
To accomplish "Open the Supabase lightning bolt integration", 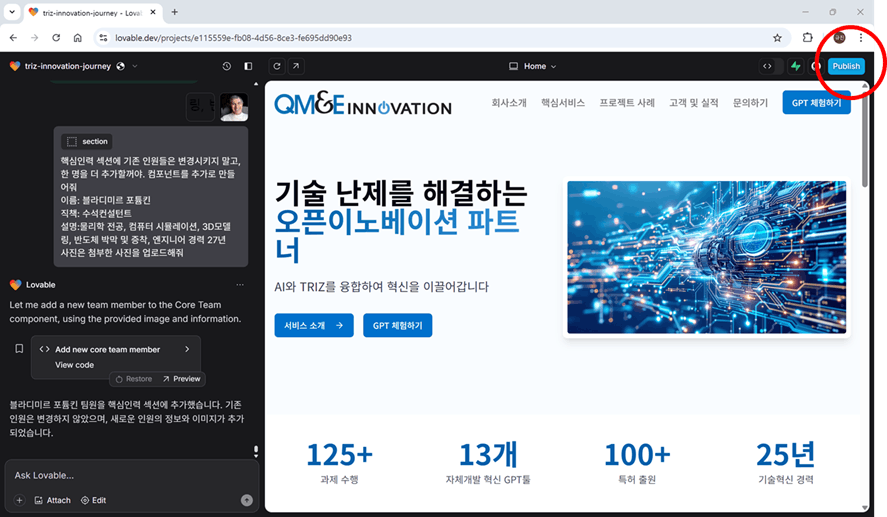I will tap(796, 66).
